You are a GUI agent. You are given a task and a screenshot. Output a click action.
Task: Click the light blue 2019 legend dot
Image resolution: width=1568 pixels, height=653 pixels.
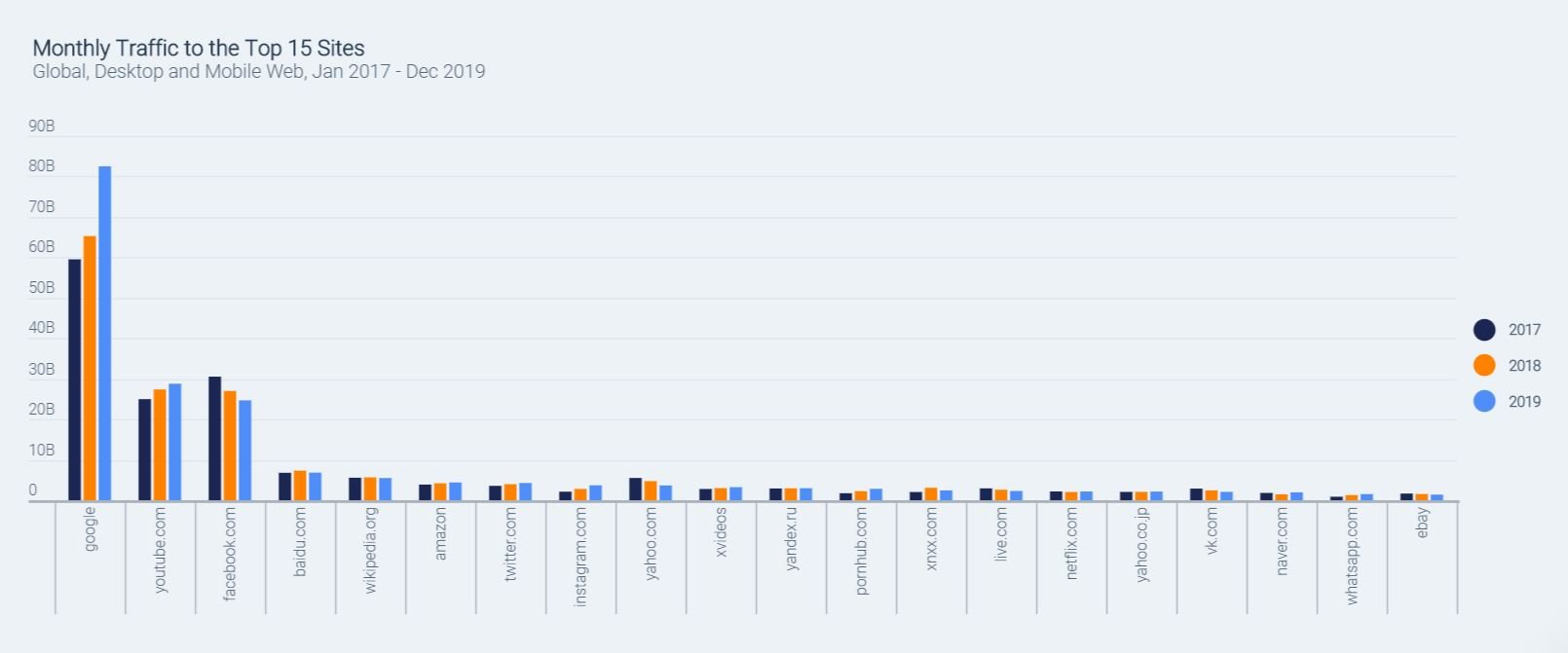point(1484,401)
